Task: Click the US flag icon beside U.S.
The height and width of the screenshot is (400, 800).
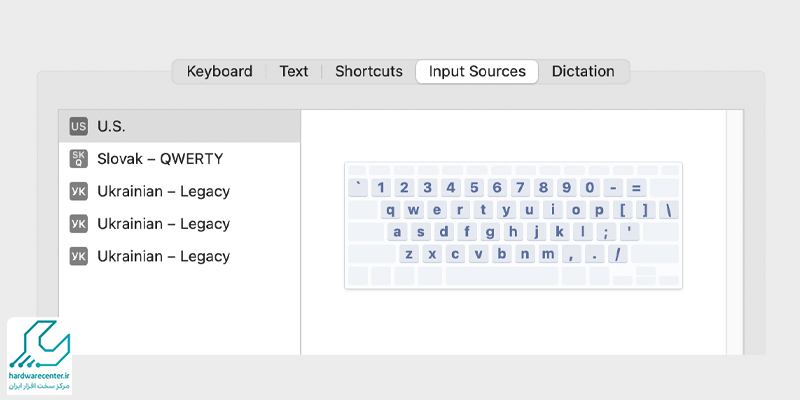Action: pos(78,126)
